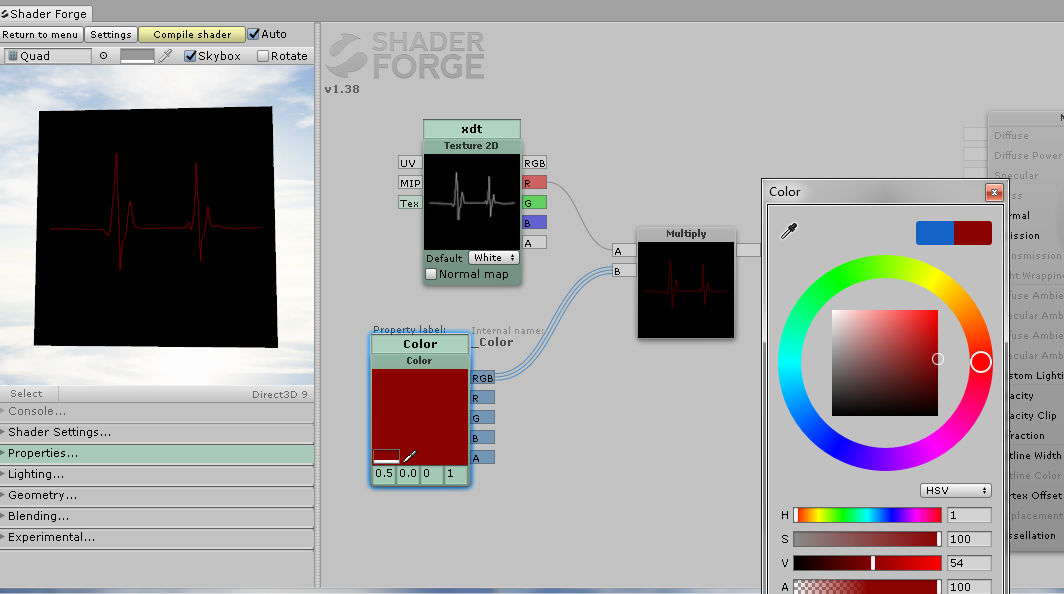
Task: Click the xdt texture preview thumbnail
Action: pyautogui.click(x=472, y=202)
